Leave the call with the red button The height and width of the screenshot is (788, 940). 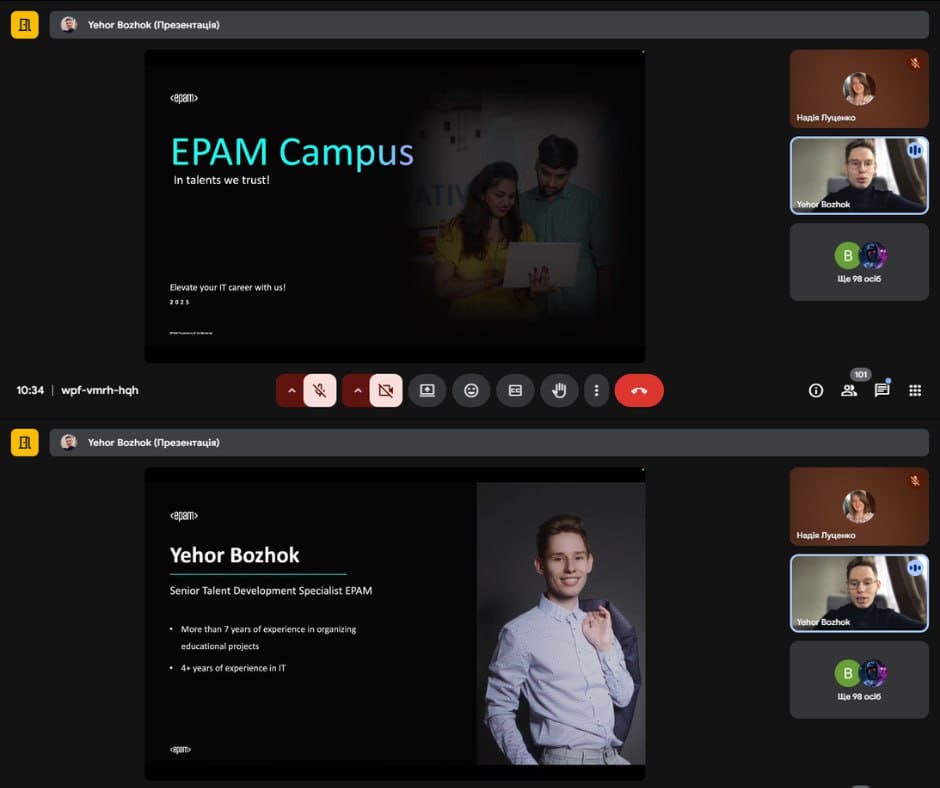[639, 390]
